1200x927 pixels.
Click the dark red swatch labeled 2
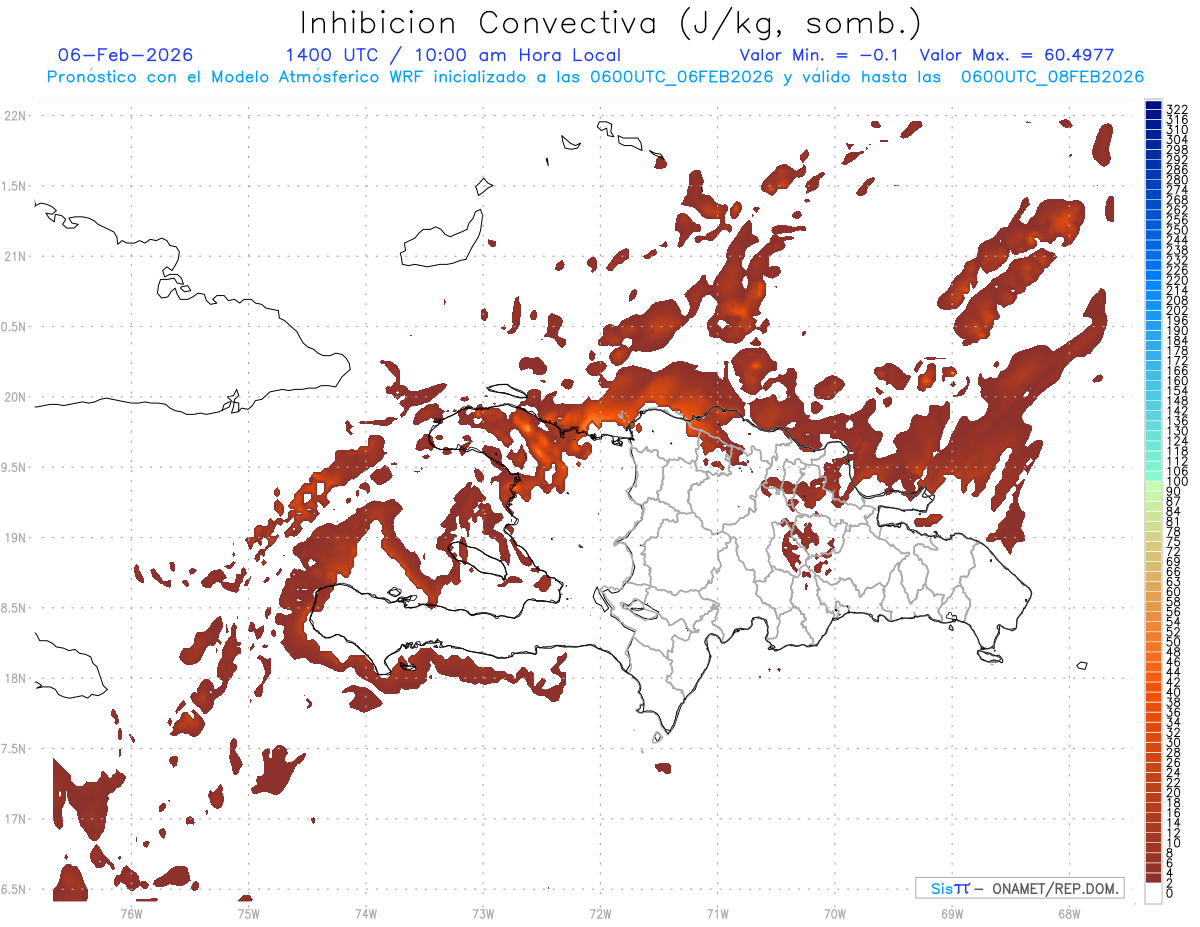tap(1153, 880)
